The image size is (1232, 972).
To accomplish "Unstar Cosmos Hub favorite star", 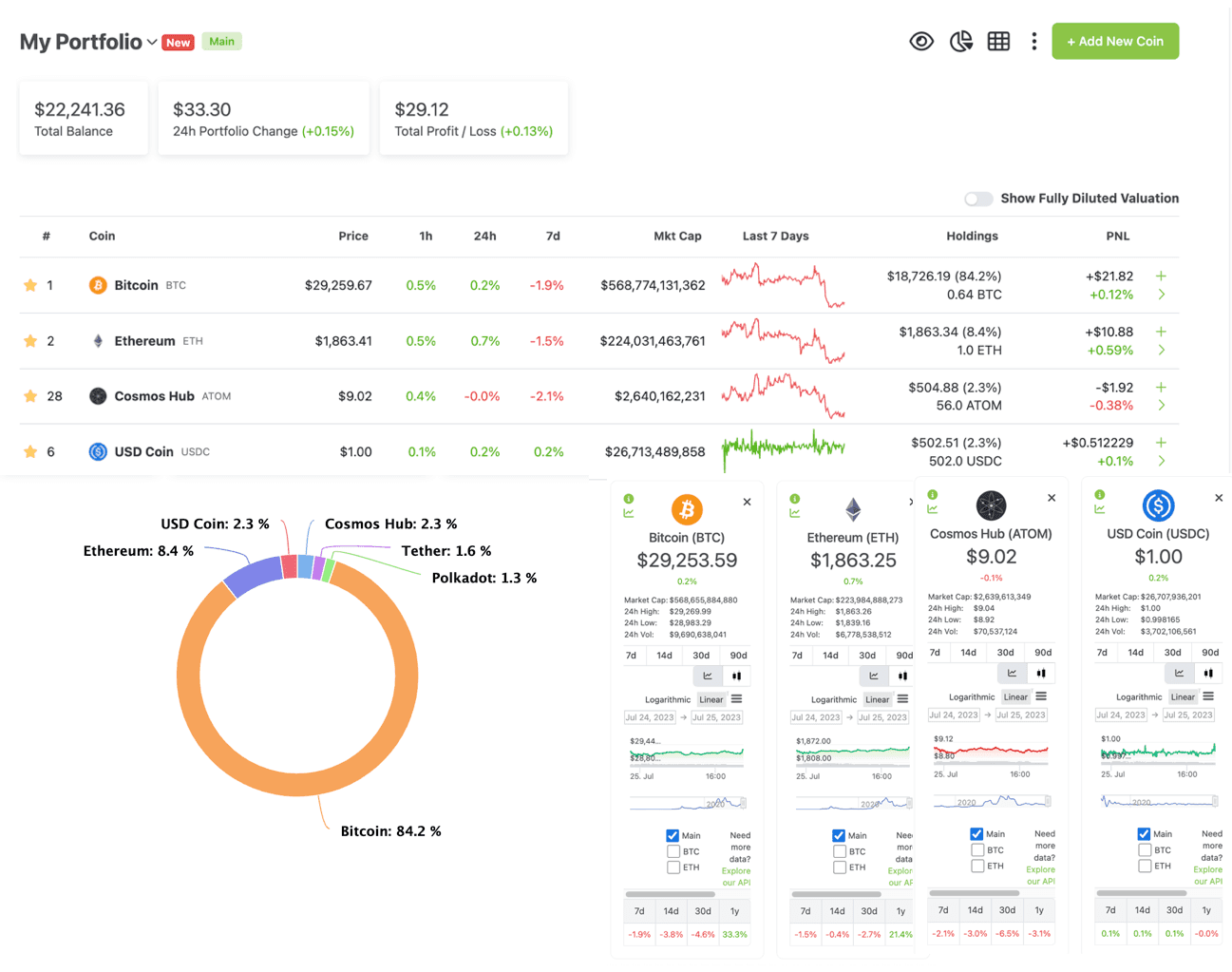I will tap(30, 396).
